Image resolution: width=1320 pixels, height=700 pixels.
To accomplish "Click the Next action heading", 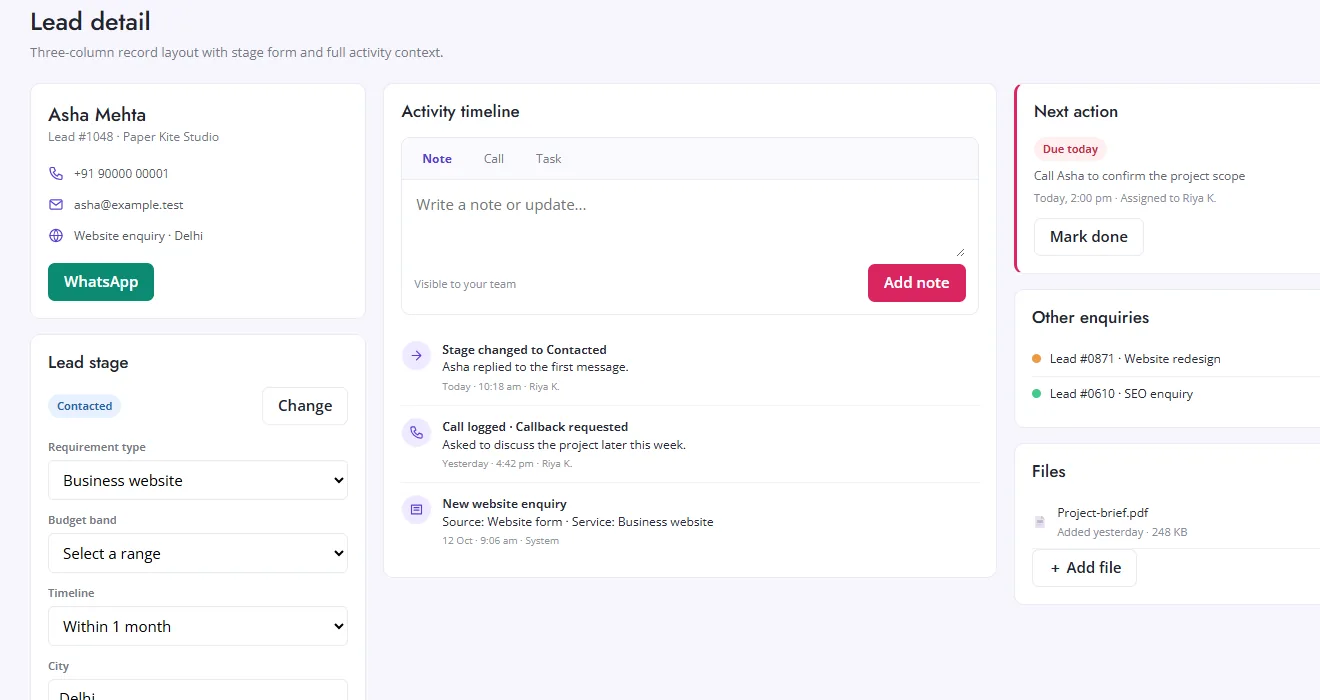I will (1076, 112).
